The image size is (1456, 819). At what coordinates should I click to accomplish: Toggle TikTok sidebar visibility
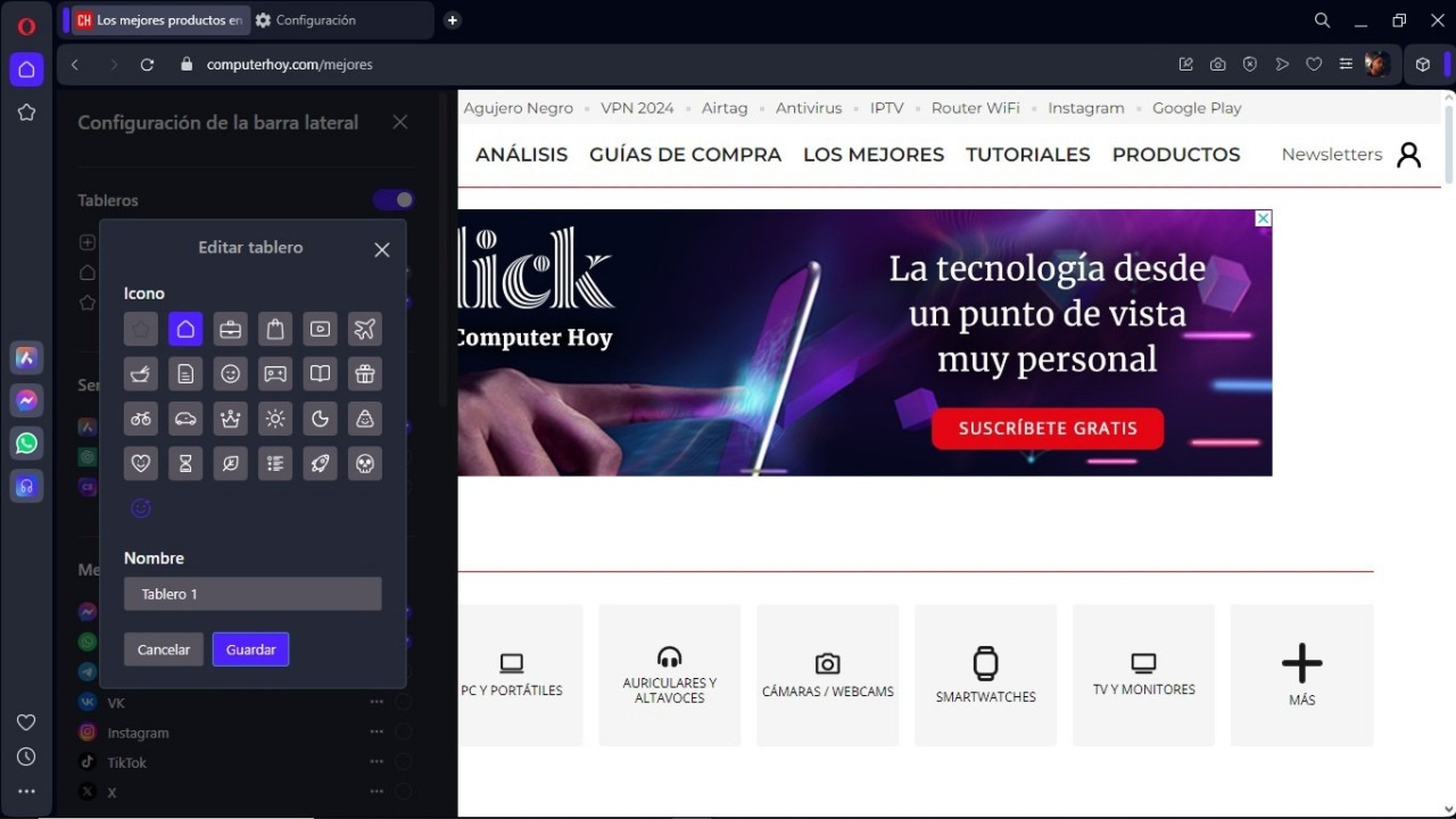[x=403, y=762]
